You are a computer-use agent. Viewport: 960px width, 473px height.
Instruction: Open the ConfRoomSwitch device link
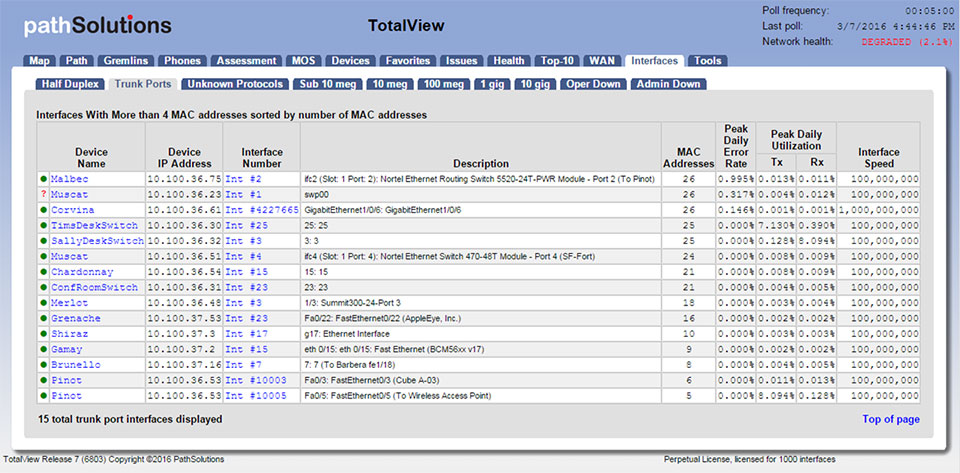pyautogui.click(x=94, y=288)
